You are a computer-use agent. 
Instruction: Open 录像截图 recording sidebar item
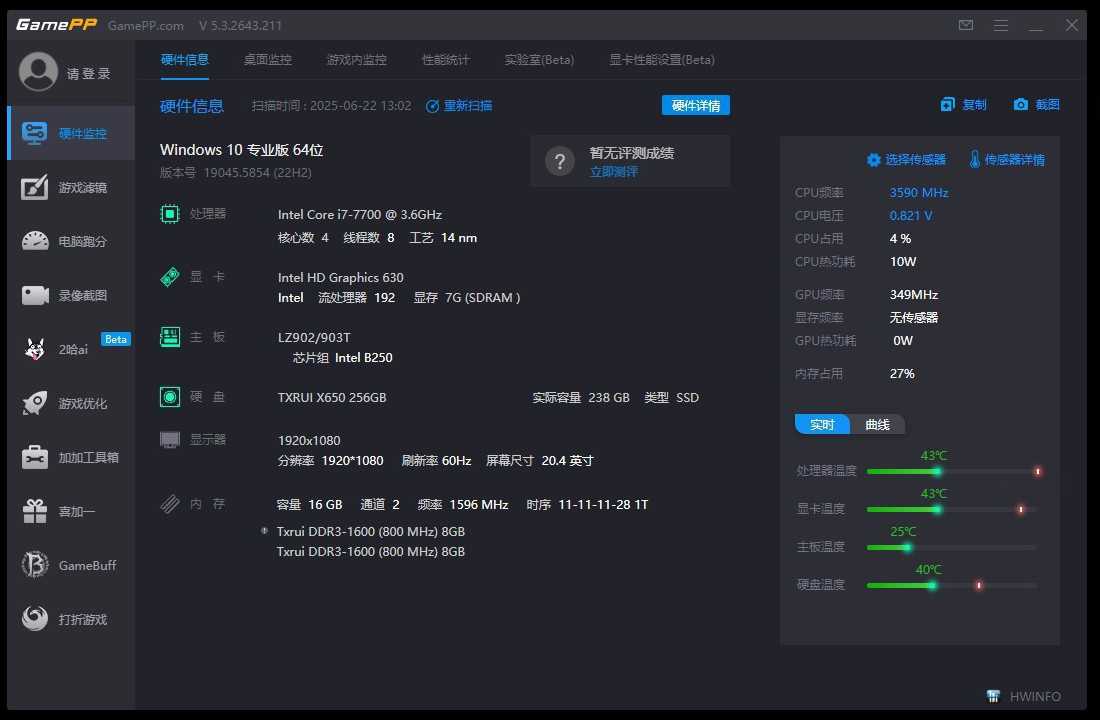click(71, 295)
